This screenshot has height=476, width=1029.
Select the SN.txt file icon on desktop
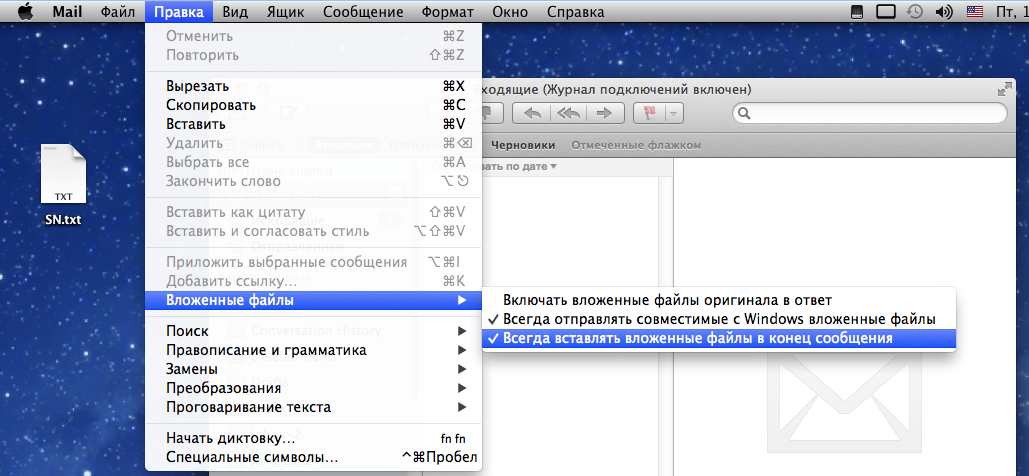[64, 174]
